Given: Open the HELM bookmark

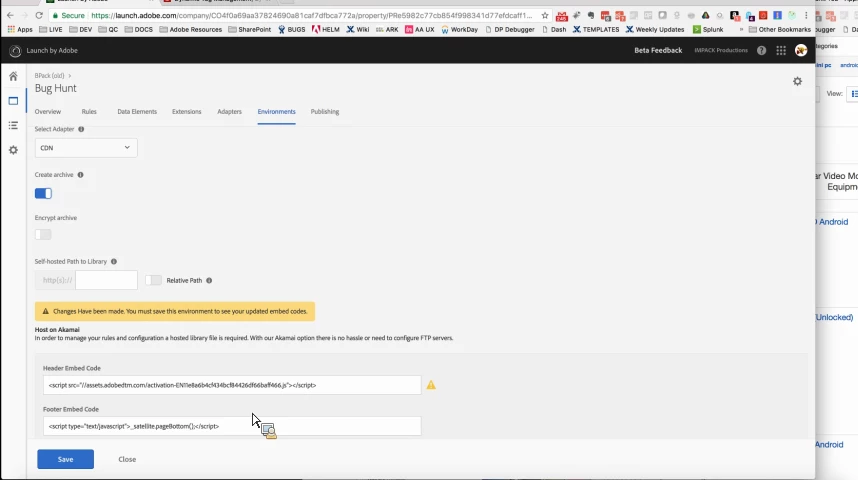Looking at the screenshot, I should coord(326,30).
